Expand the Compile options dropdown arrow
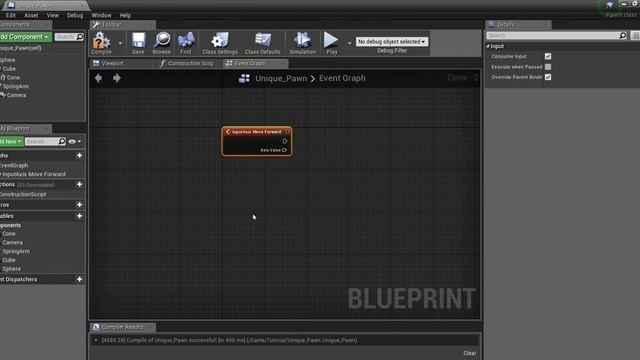This screenshot has width=640, height=360. pyautogui.click(x=120, y=43)
